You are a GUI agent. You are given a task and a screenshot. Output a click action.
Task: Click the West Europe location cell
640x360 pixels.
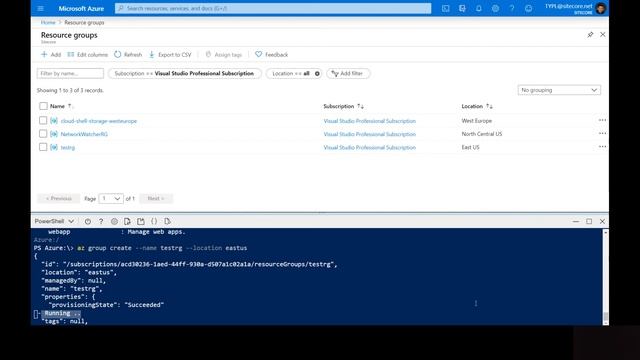(477, 120)
